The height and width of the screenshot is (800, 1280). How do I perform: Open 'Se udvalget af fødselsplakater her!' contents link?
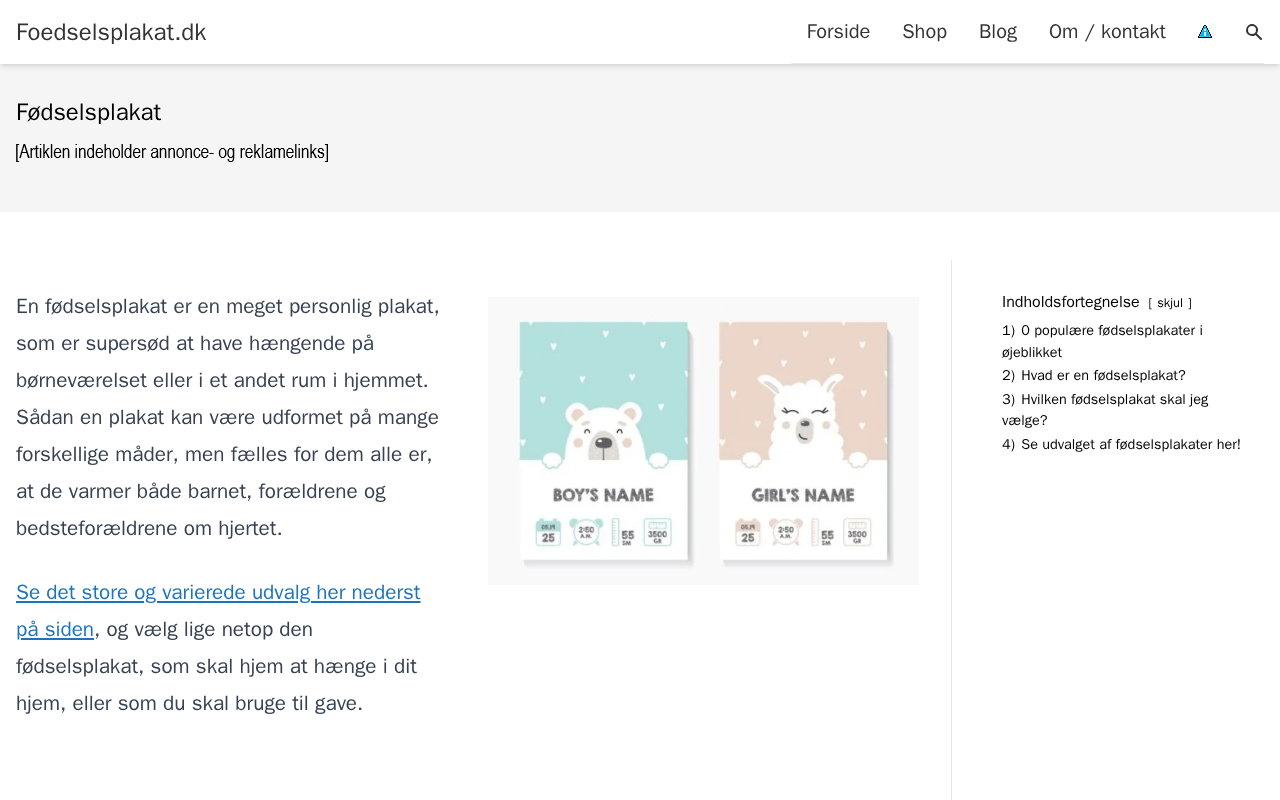click(1130, 445)
